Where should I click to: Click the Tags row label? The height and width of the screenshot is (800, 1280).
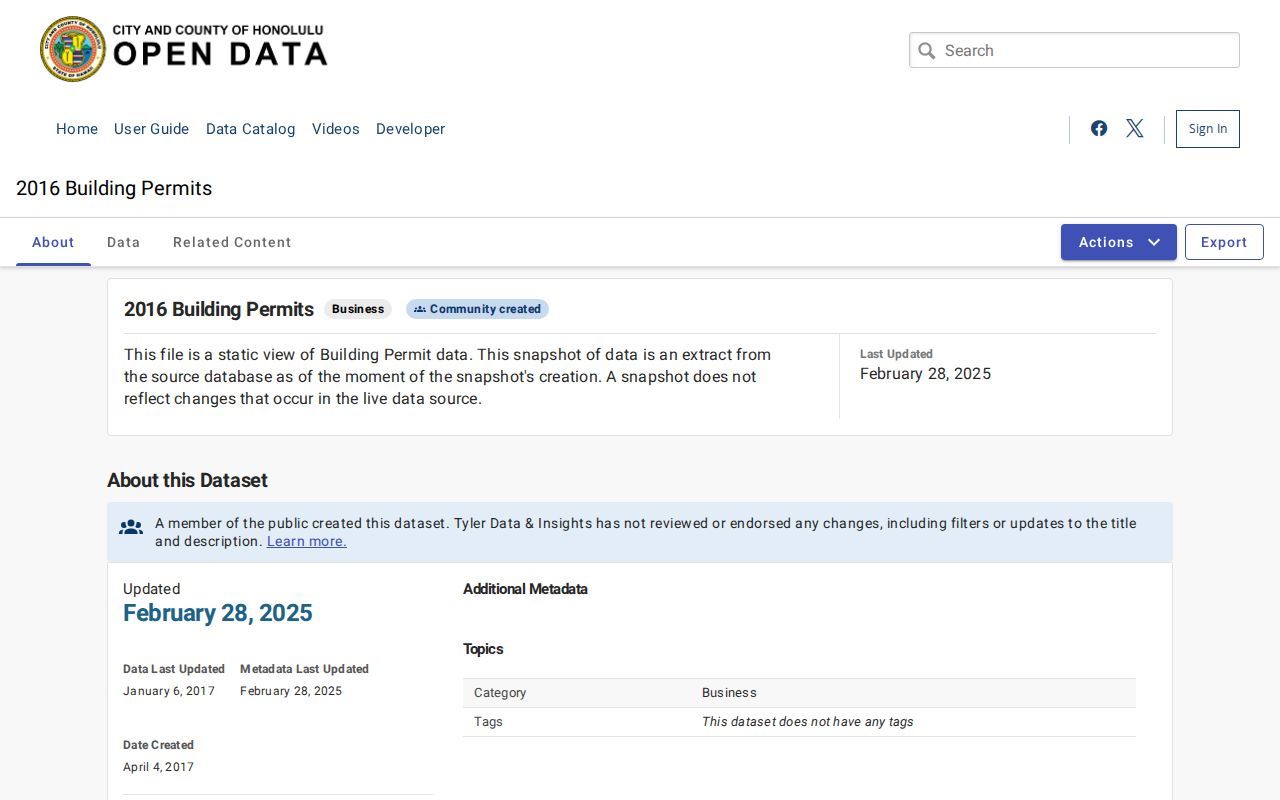point(488,722)
